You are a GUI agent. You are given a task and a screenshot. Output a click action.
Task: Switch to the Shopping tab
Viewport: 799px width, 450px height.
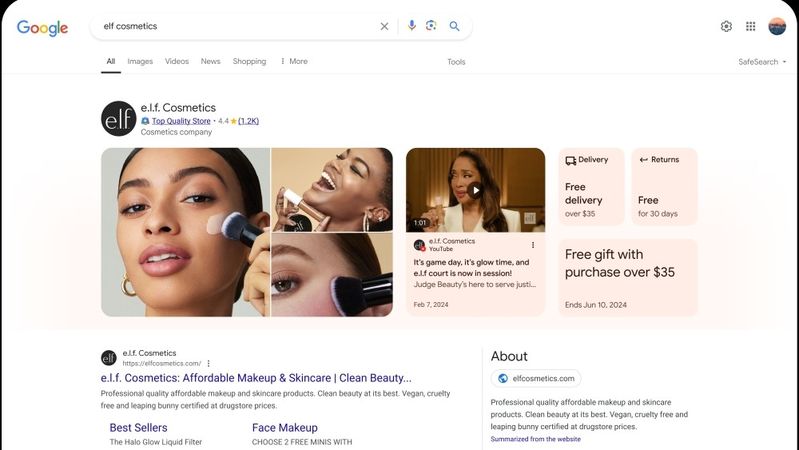pyautogui.click(x=249, y=61)
